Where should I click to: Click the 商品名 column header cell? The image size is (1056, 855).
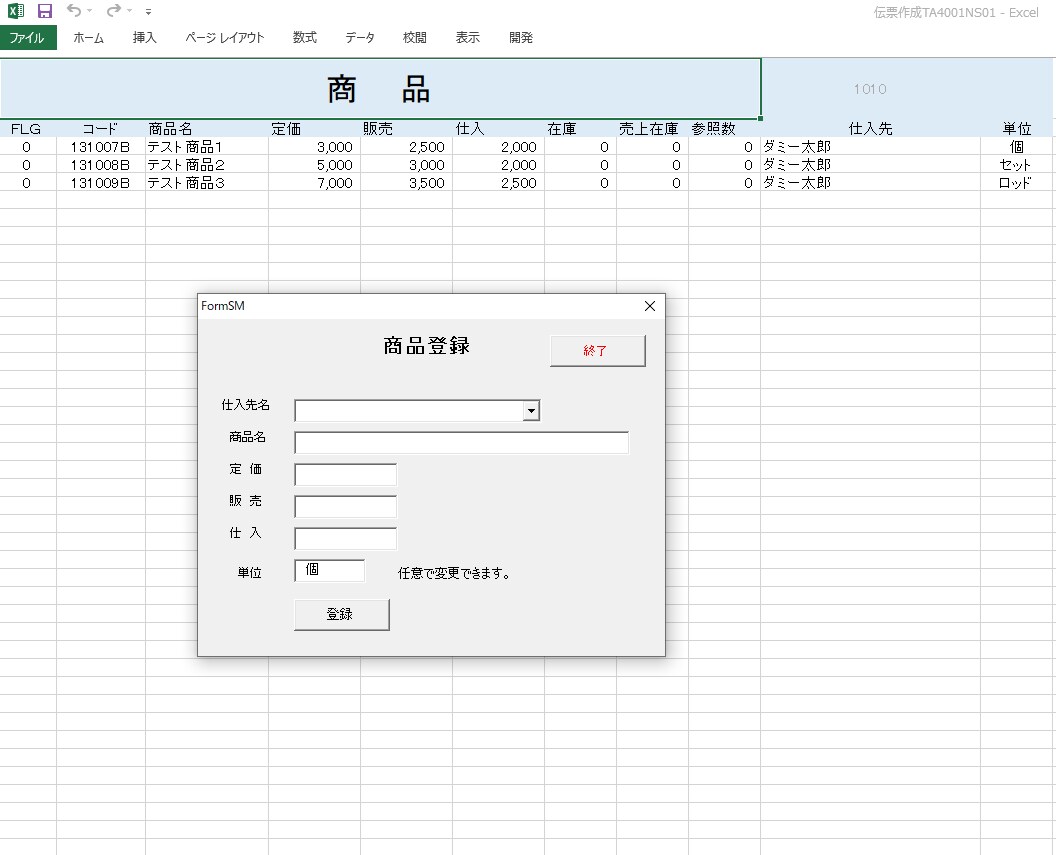(207, 129)
